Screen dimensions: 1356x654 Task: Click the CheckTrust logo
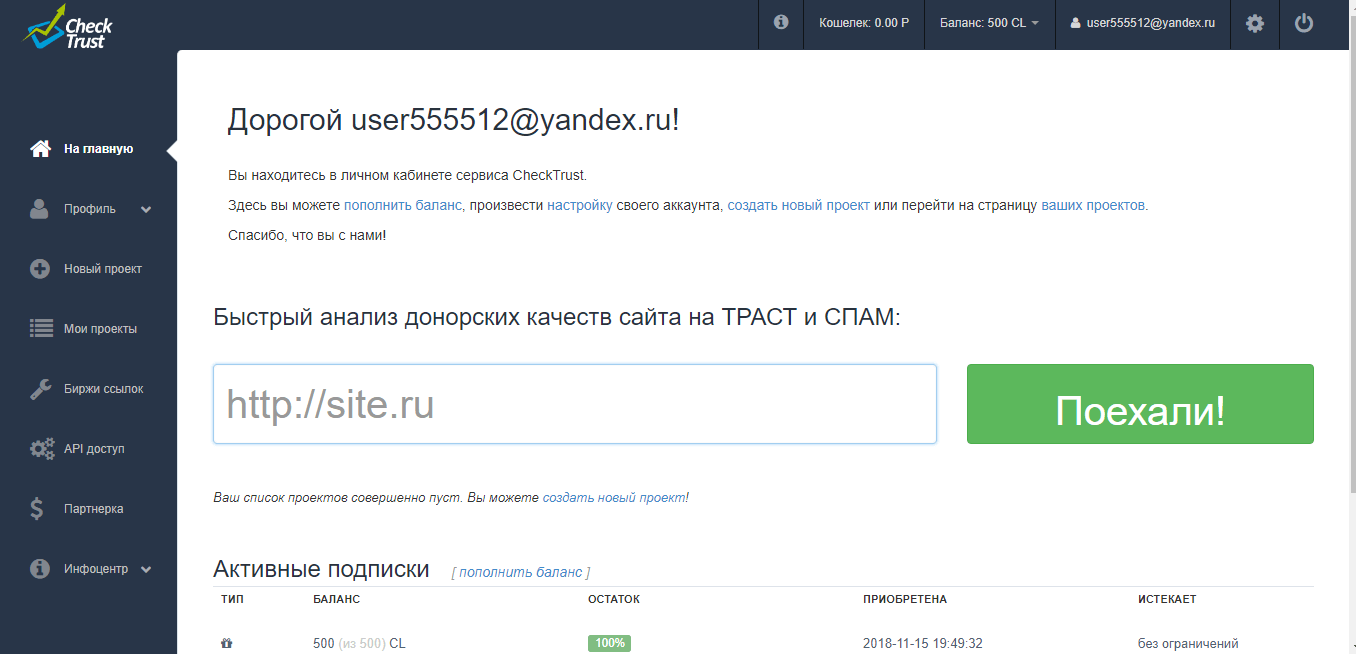tap(69, 27)
